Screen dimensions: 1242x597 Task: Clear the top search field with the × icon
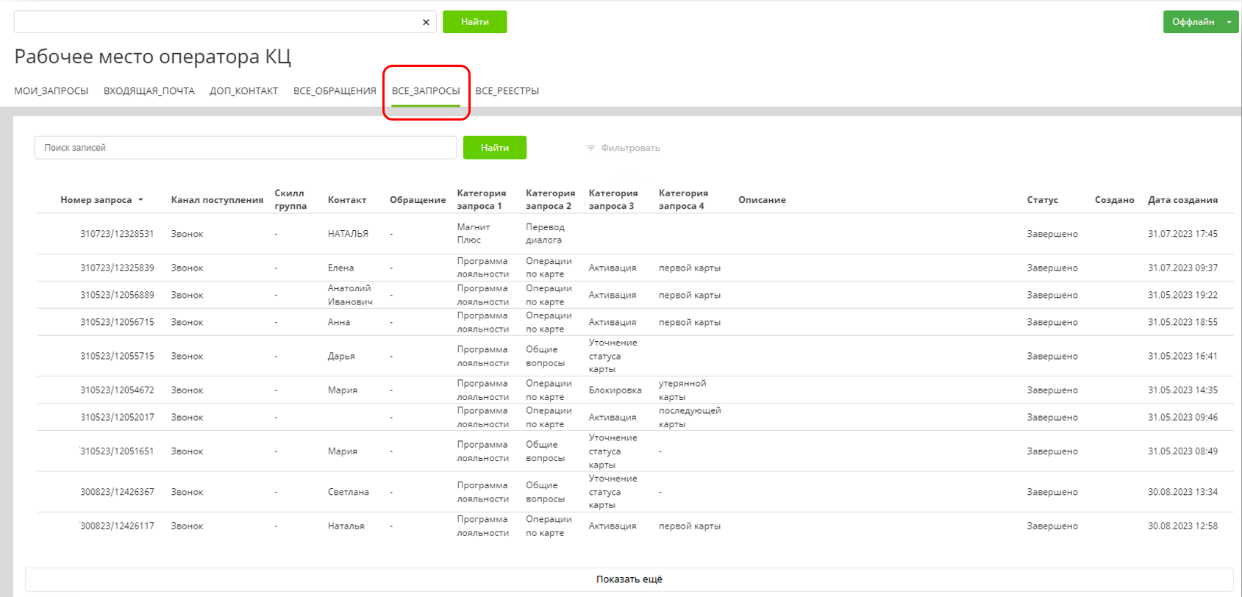tap(426, 22)
